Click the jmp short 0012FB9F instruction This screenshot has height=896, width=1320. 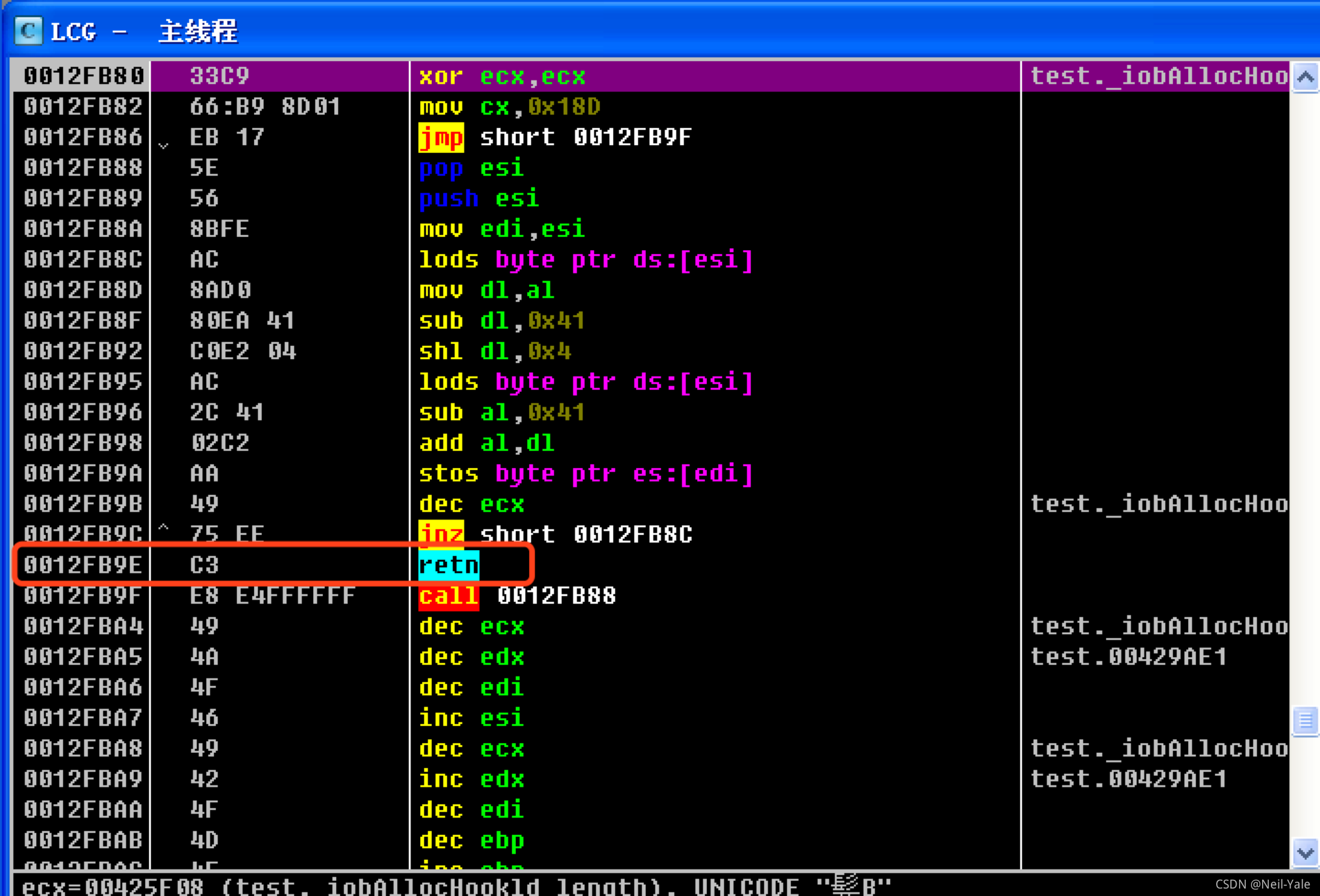pos(554,138)
